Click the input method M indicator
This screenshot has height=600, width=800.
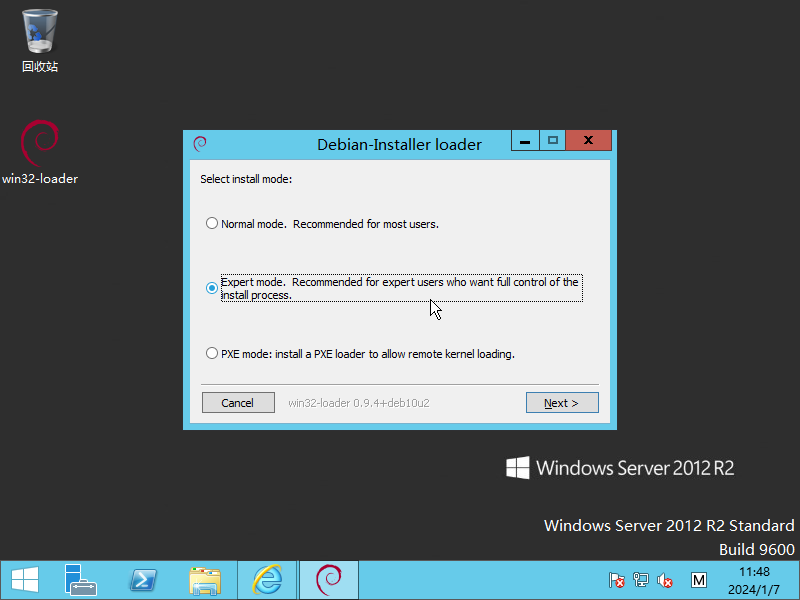699,580
